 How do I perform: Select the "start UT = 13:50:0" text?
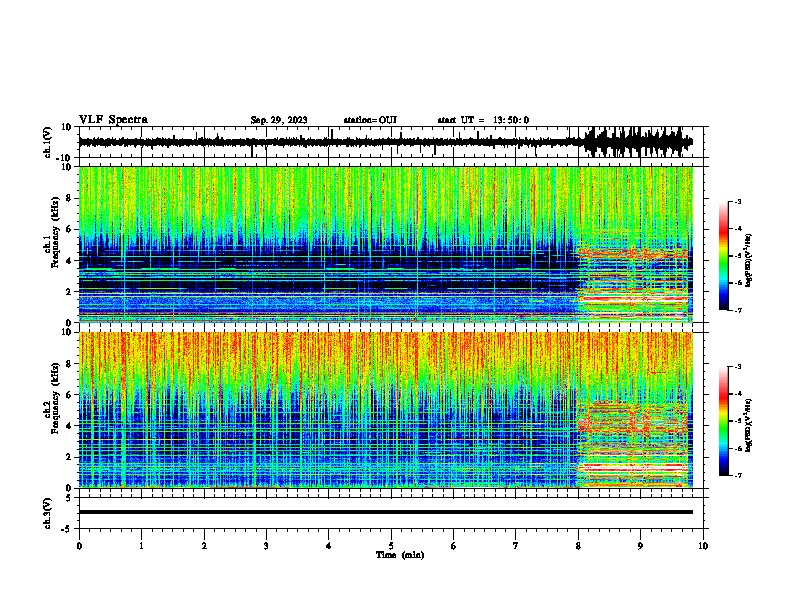483,120
